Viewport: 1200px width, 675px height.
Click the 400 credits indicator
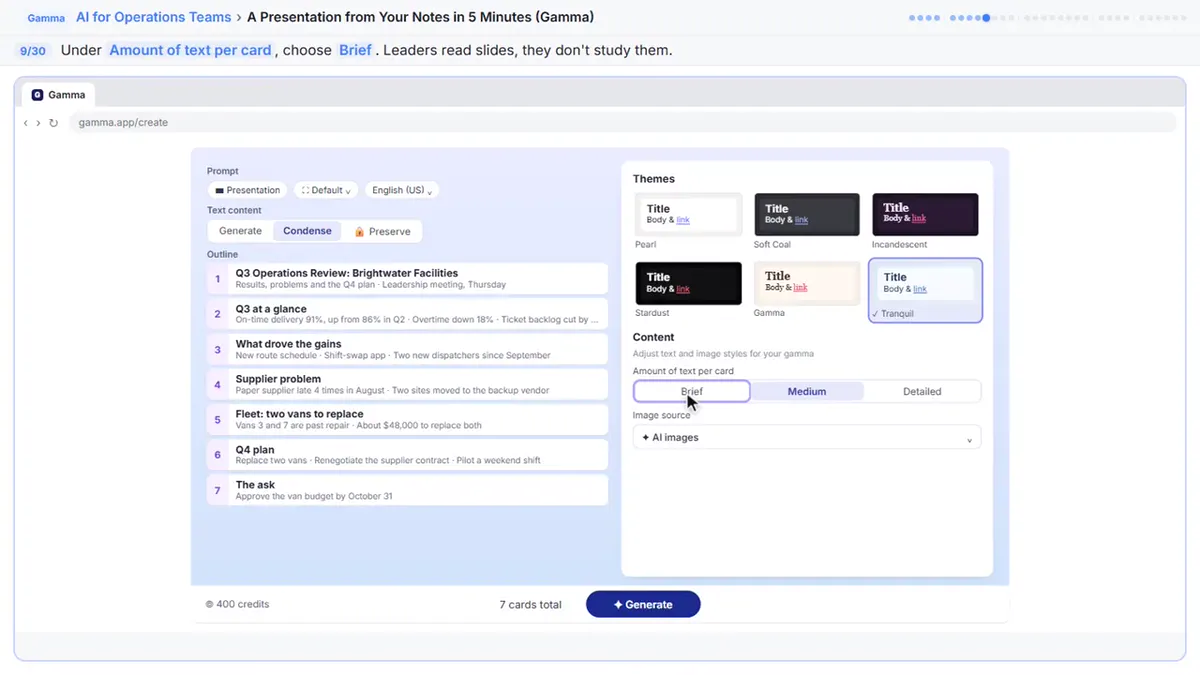237,604
